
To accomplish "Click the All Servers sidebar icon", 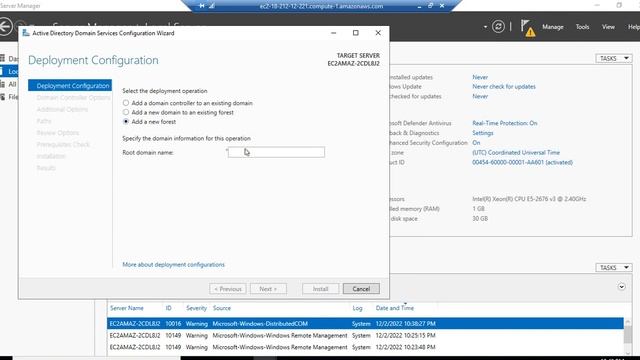I will [x=2, y=84].
